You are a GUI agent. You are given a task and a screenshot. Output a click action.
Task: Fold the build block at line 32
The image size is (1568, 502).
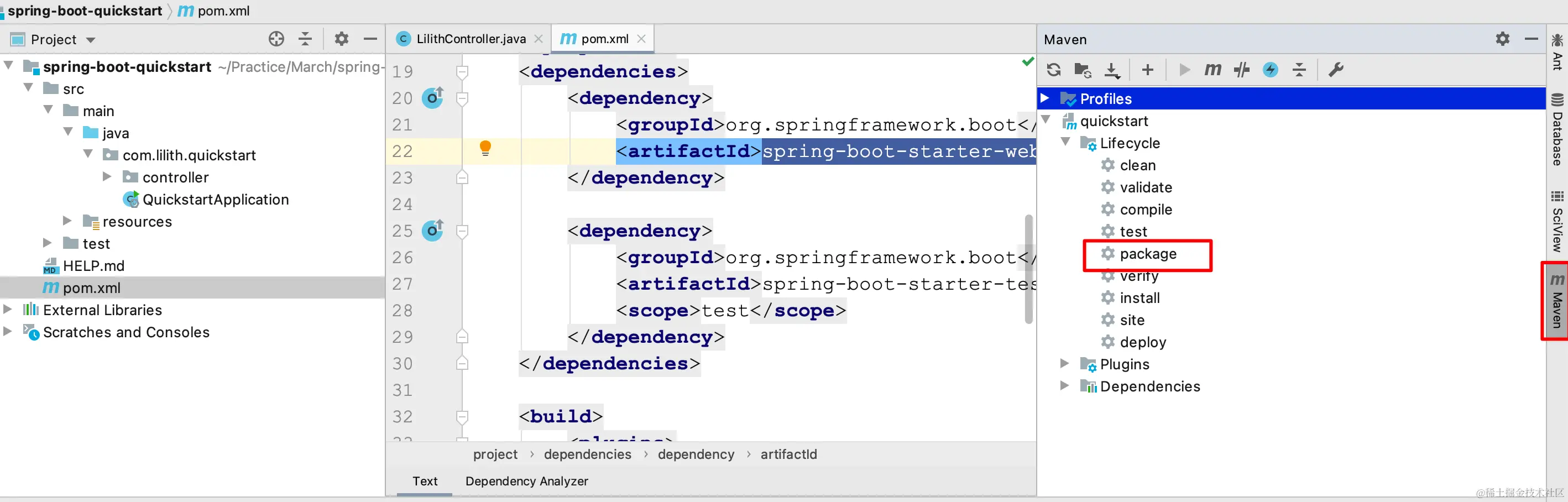pos(462,417)
